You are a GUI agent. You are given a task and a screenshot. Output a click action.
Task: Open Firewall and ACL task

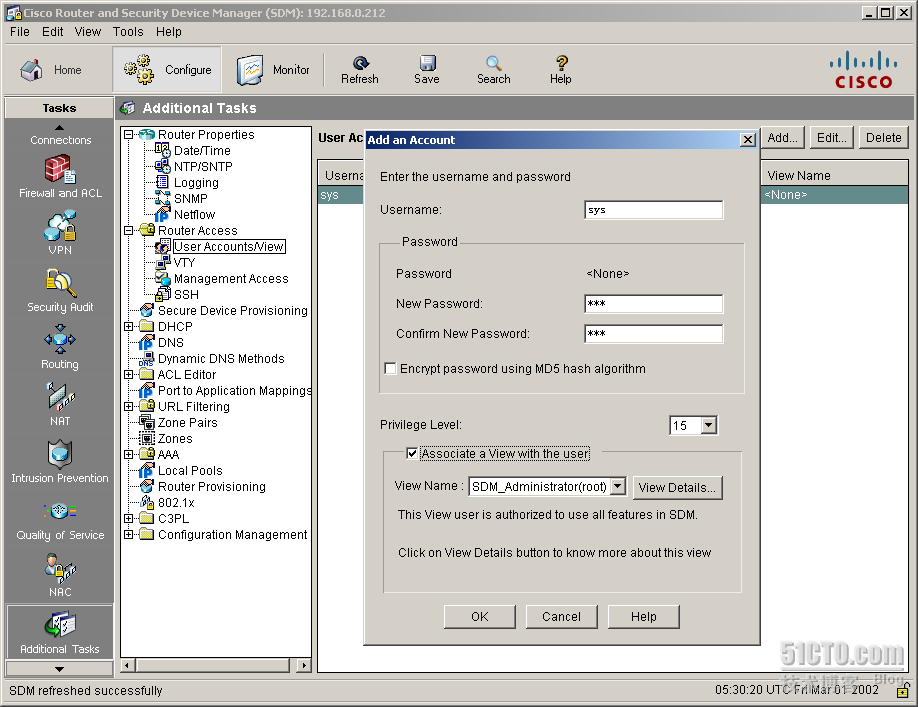(x=60, y=177)
